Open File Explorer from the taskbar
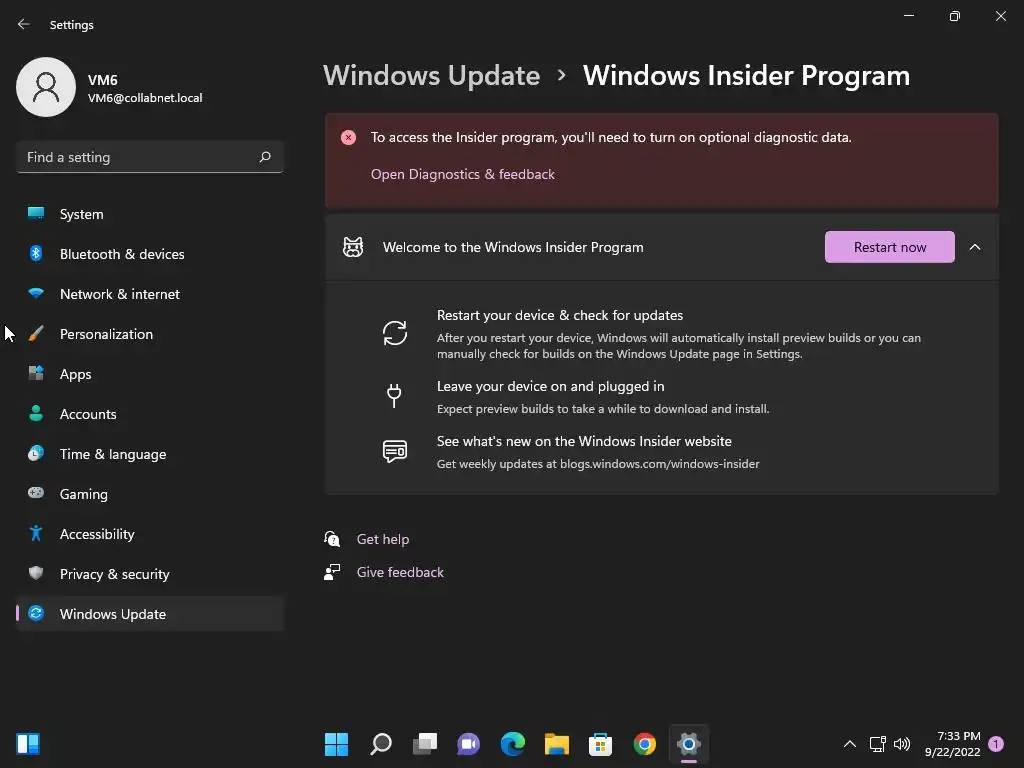This screenshot has height=768, width=1024. click(557, 744)
